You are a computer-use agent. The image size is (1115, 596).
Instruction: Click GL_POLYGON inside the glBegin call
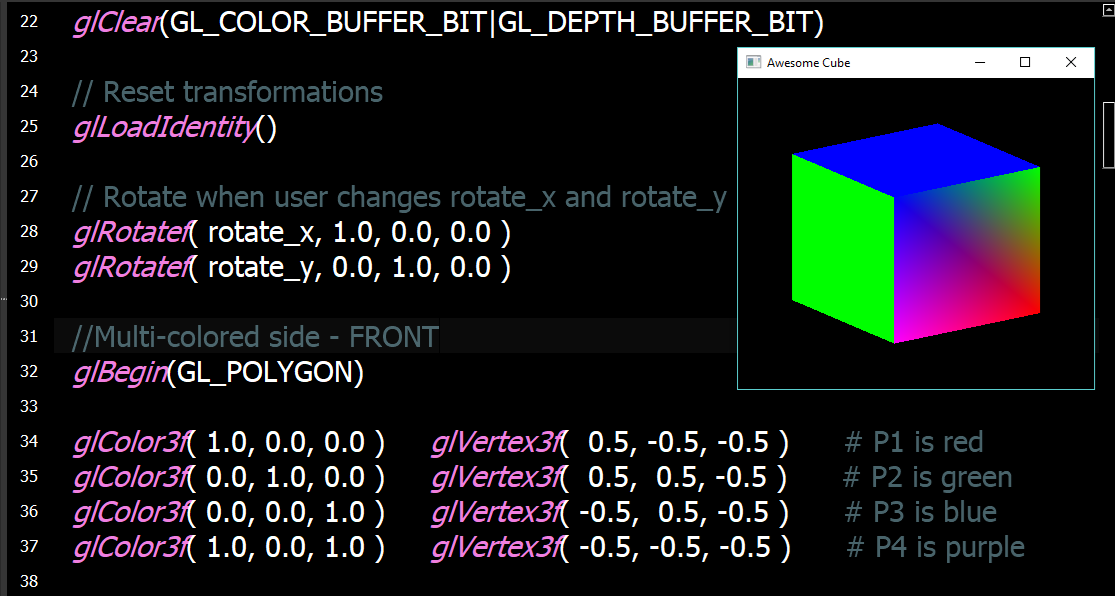264,373
